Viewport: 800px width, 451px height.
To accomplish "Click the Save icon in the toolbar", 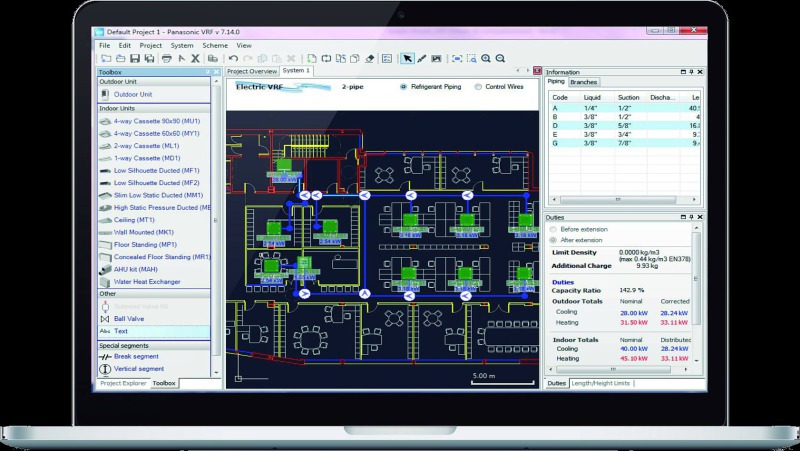I will click(135, 59).
